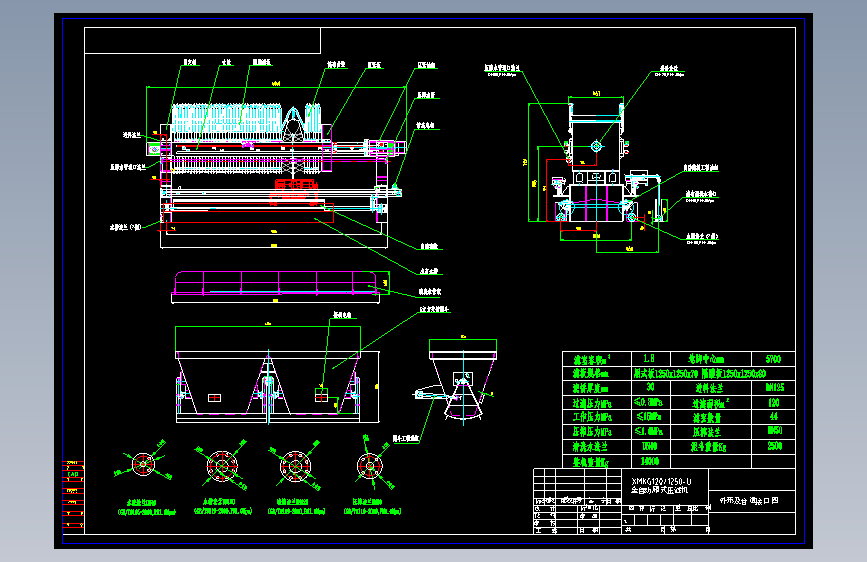Select the second flange detail circle from left
867x562 pixels.
[222, 465]
